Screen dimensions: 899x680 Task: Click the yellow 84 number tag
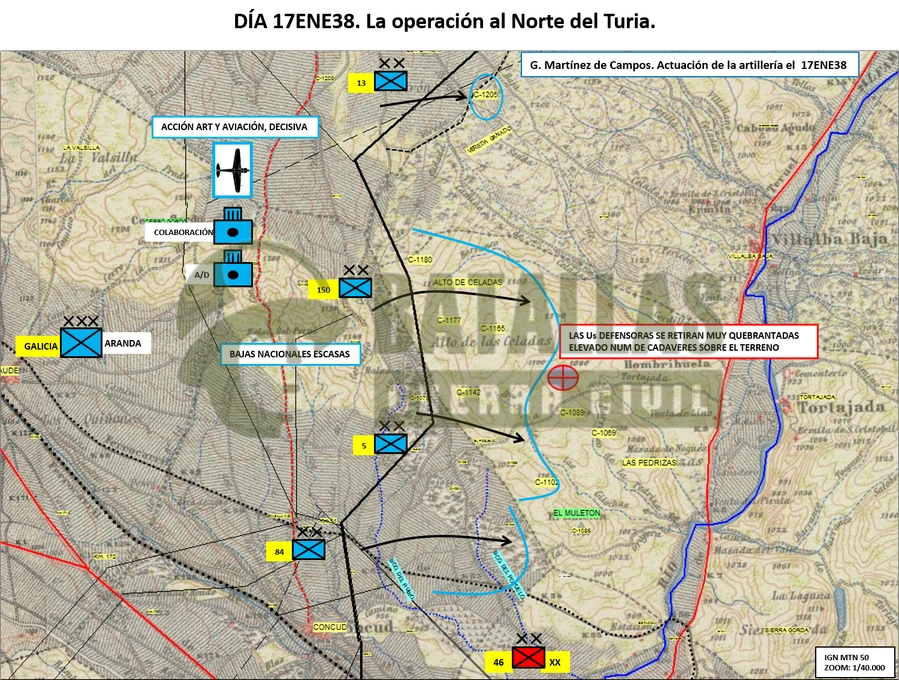(x=279, y=552)
